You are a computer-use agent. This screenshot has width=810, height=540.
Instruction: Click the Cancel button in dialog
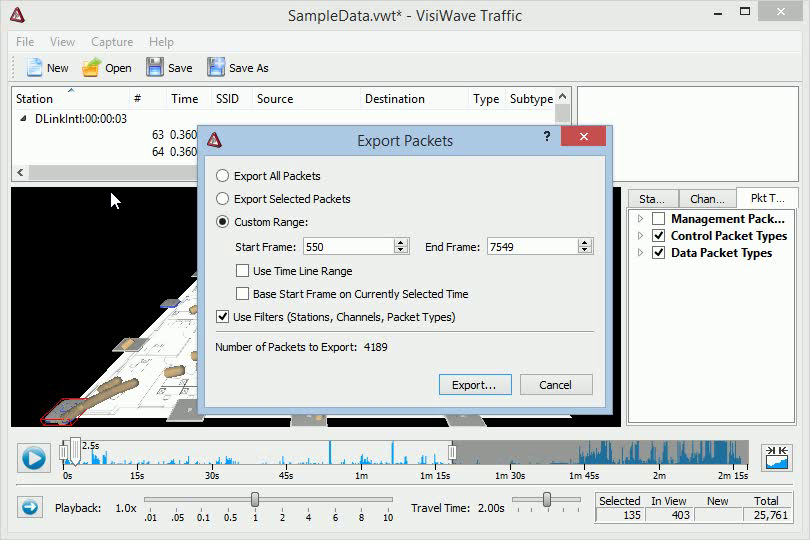click(555, 385)
